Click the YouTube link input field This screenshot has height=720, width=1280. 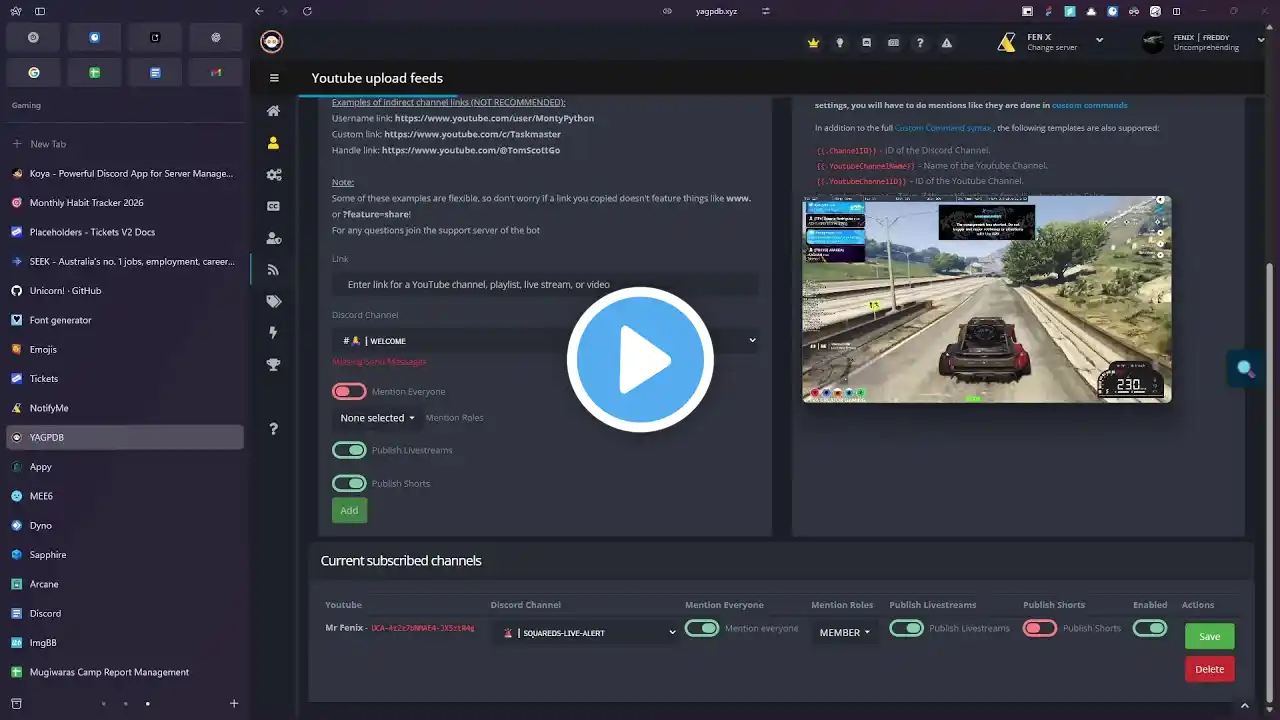[545, 285]
